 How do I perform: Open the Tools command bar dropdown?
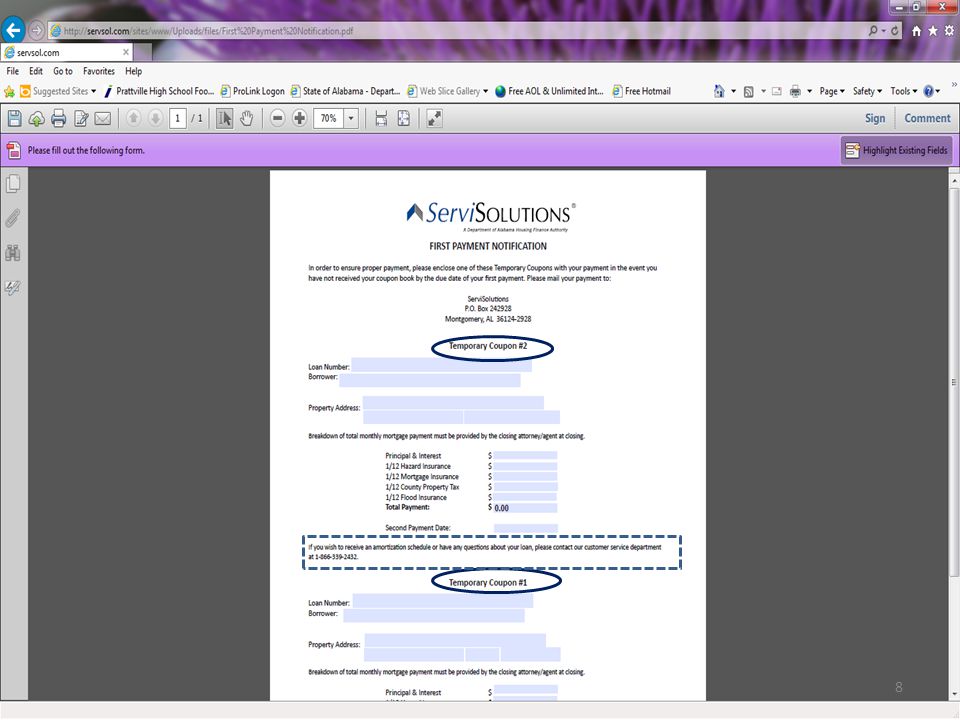[904, 91]
